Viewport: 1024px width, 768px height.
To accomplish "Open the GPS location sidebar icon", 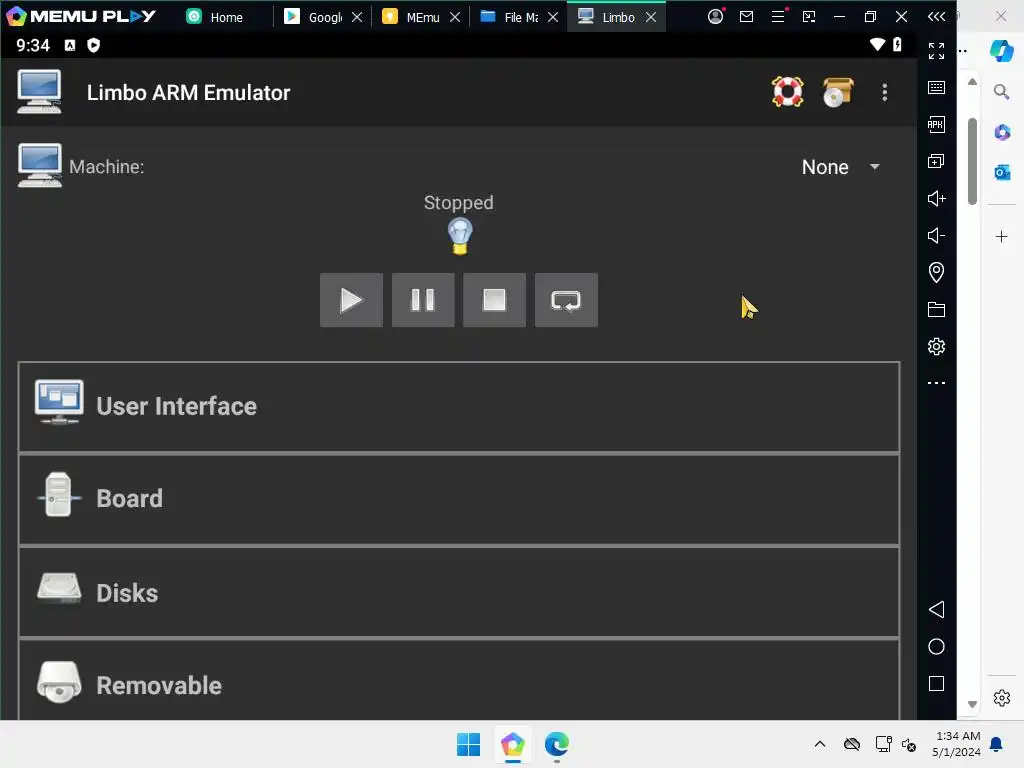I will coord(936,272).
